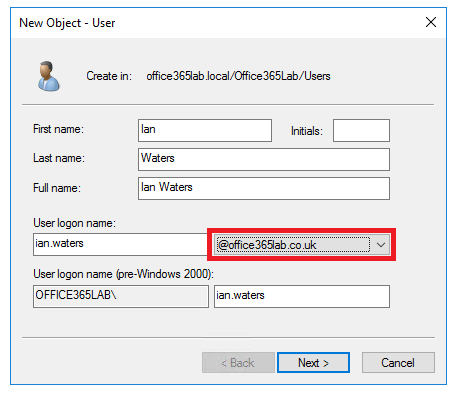Click the OFFICE365LAB\ domain prefix field

tap(121, 296)
